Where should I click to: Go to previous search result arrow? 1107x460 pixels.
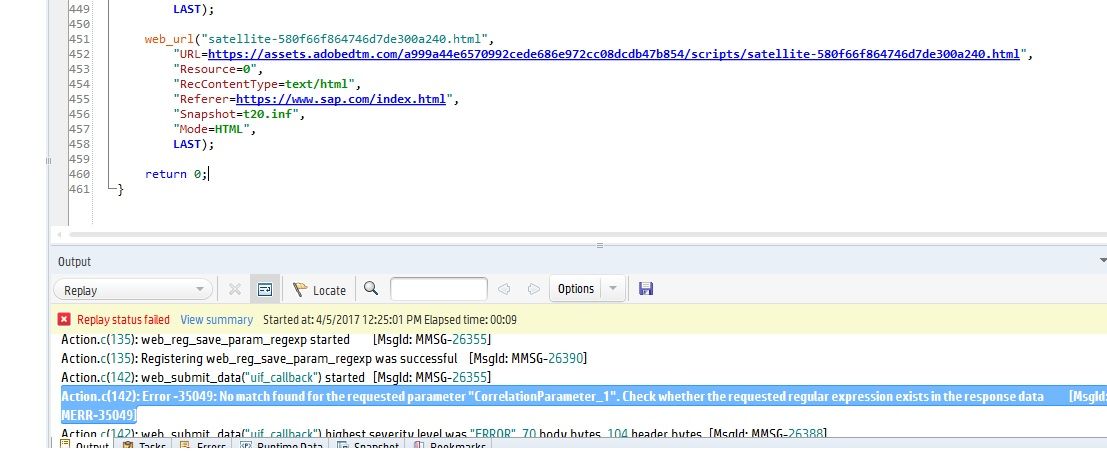coord(504,290)
